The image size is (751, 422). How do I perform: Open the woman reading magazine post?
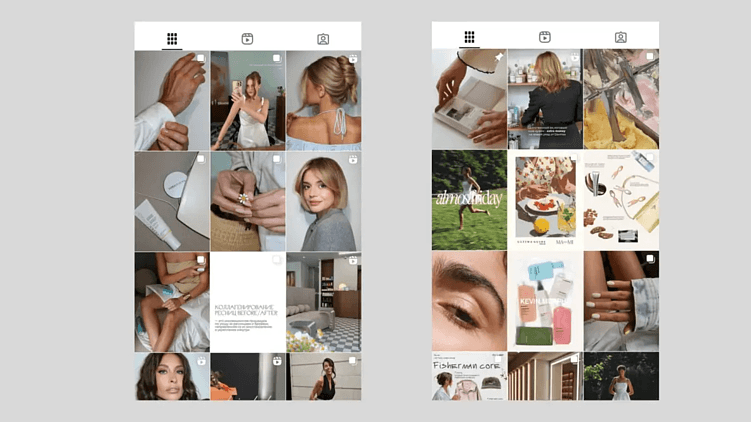pyautogui.click(x=172, y=302)
